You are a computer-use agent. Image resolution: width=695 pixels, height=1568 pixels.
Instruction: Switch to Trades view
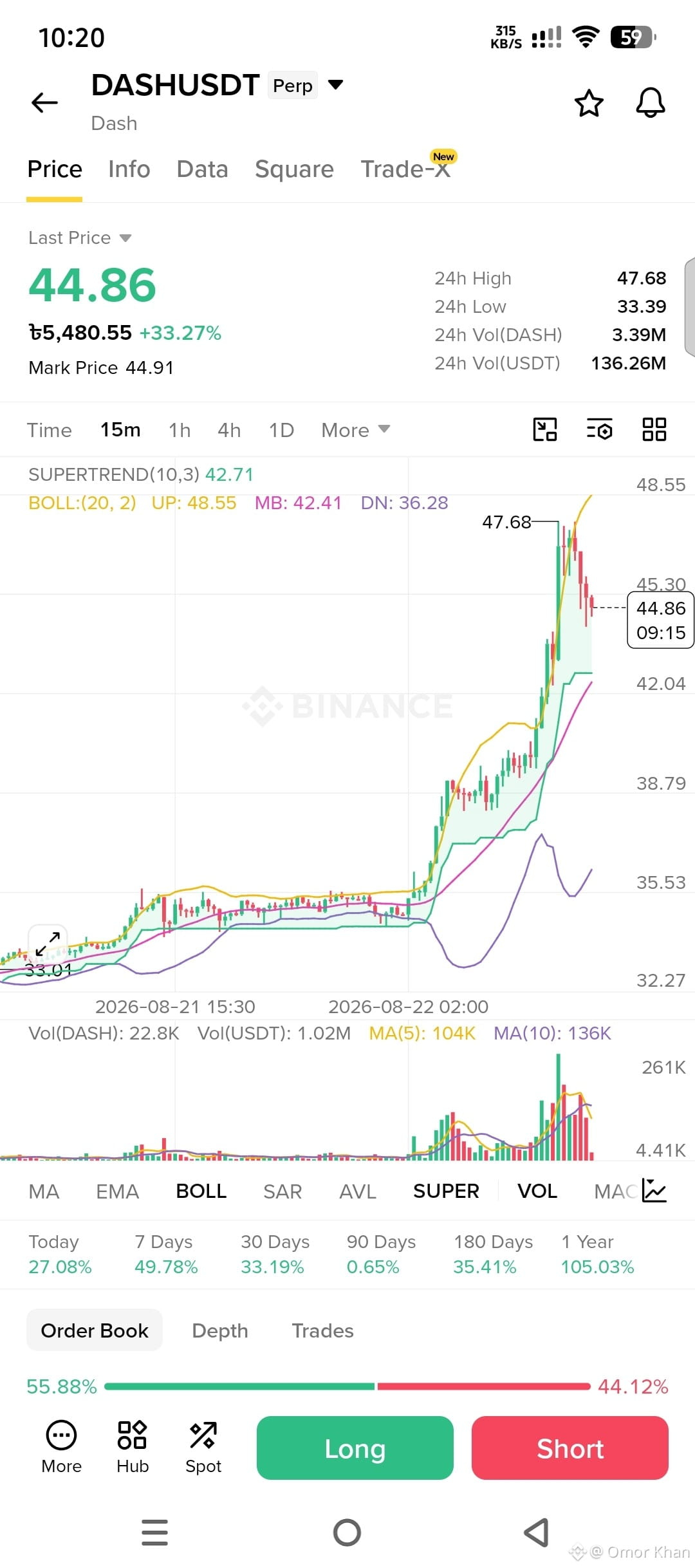click(323, 1330)
